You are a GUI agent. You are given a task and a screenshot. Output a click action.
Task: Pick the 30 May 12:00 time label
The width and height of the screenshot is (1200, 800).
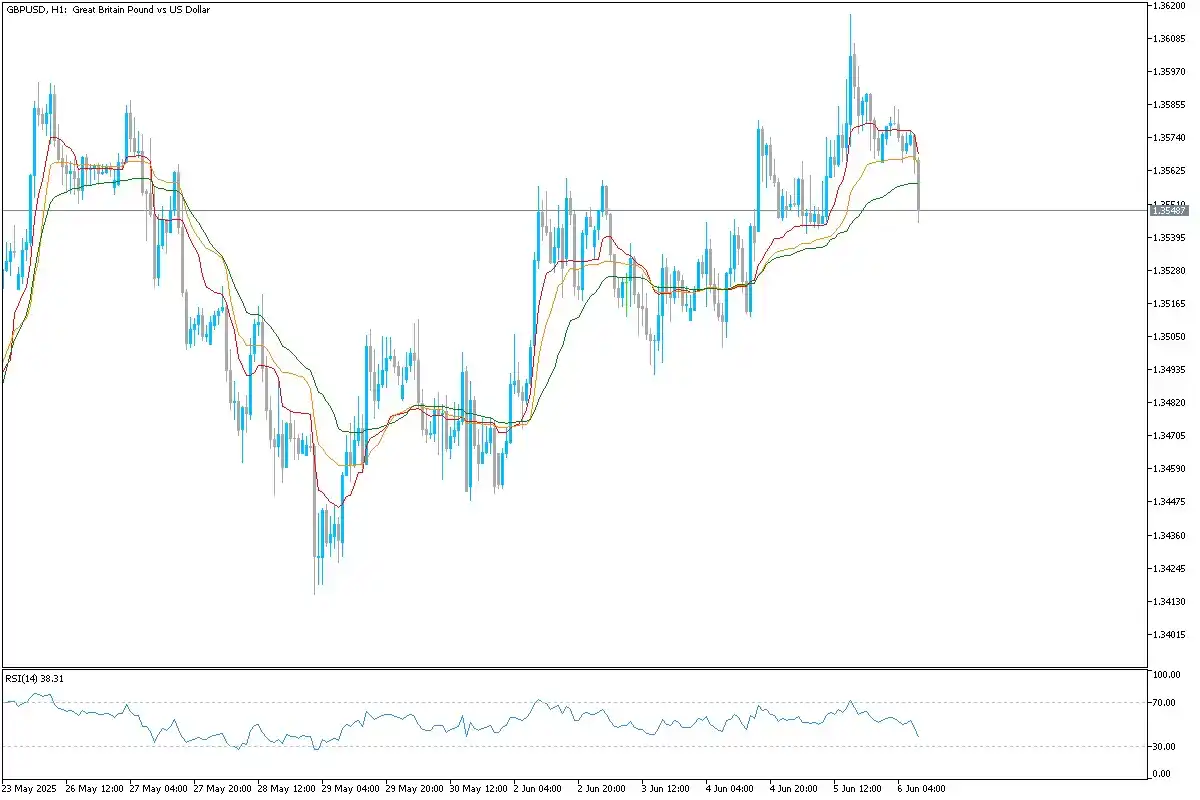(478, 788)
